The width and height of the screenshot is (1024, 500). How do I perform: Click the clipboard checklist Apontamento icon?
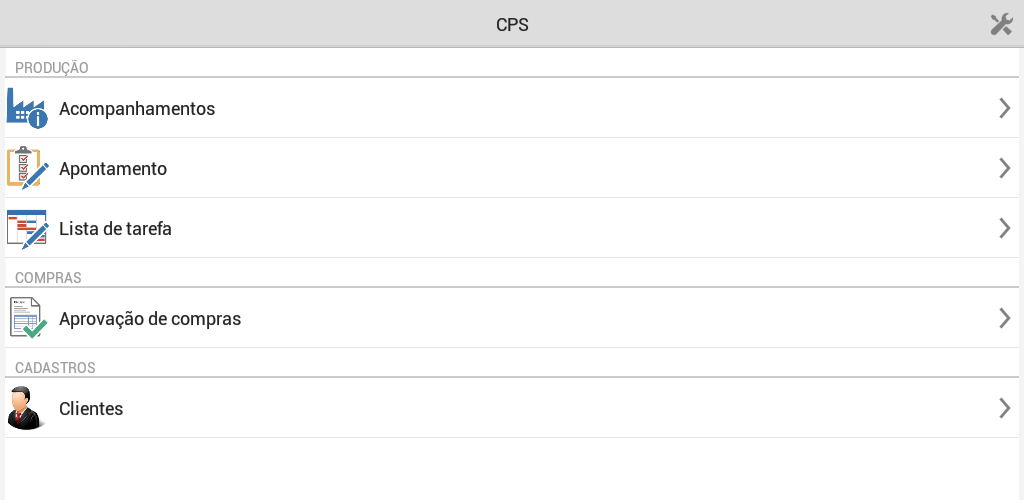[x=27, y=168]
